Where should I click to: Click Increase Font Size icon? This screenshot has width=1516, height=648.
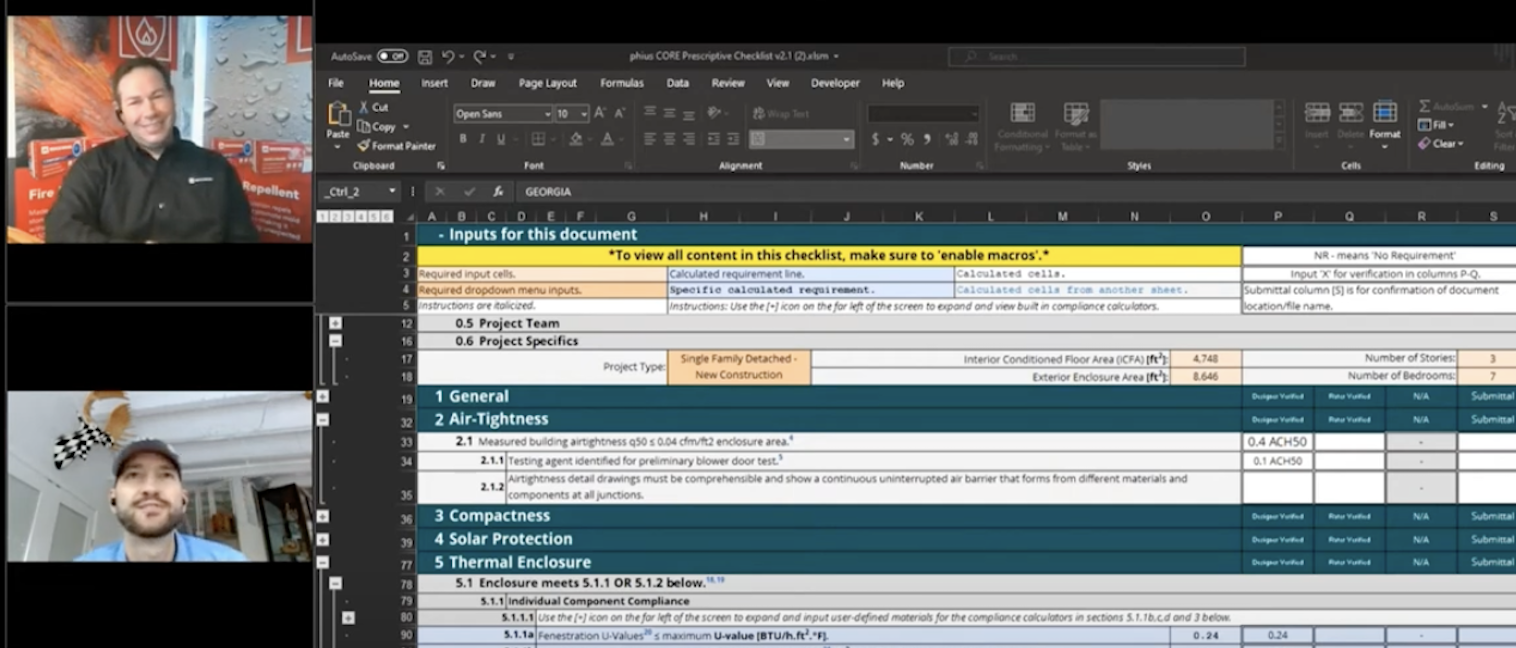pyautogui.click(x=600, y=113)
